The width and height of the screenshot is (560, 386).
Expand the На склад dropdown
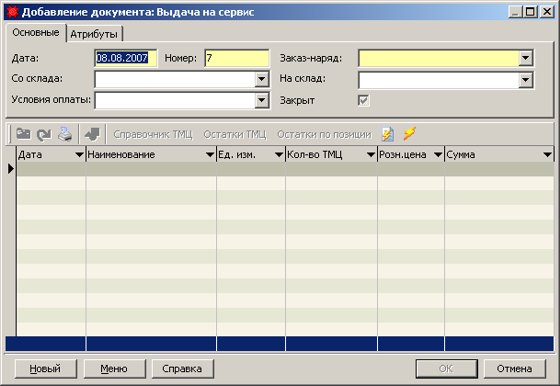[x=526, y=80]
